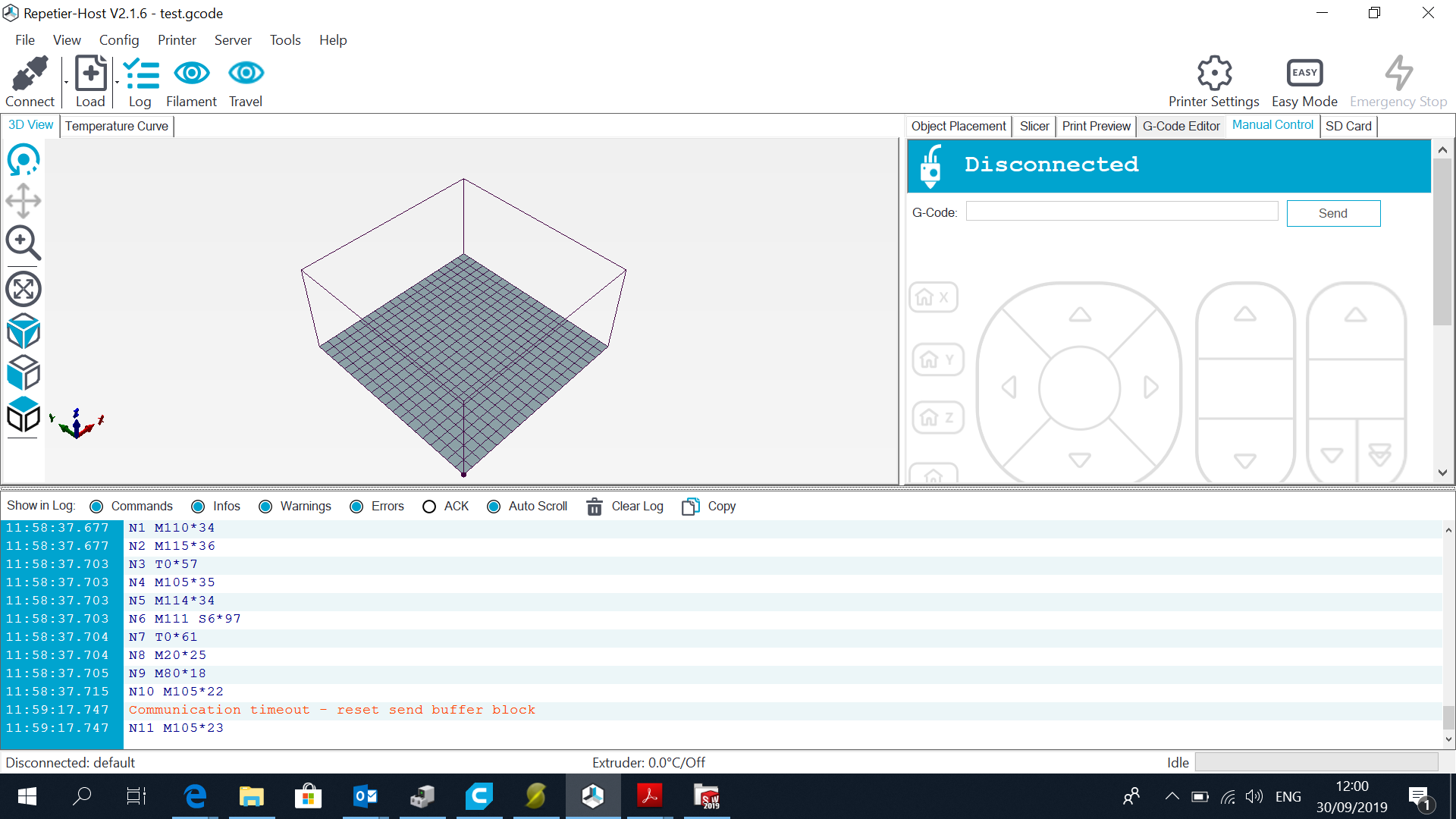The height and width of the screenshot is (819, 1456).
Task: Click the Send button for G-Code
Action: (x=1333, y=213)
